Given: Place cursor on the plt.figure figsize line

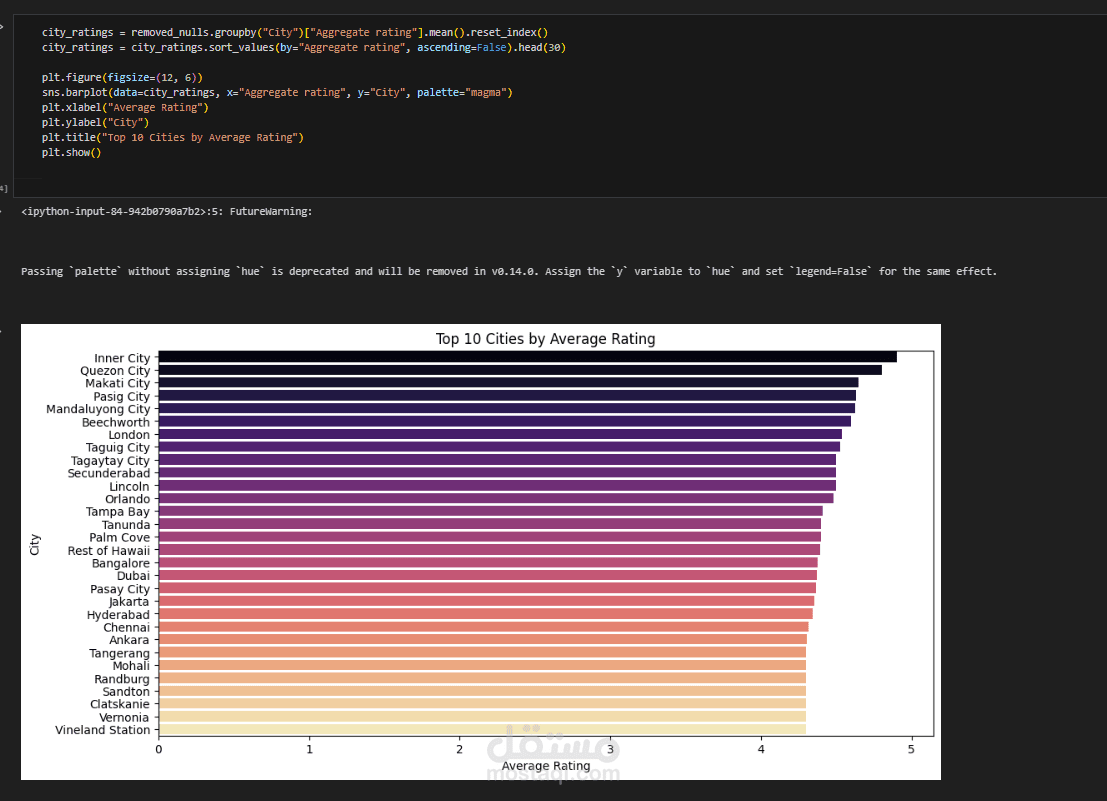Looking at the screenshot, I should pos(122,77).
